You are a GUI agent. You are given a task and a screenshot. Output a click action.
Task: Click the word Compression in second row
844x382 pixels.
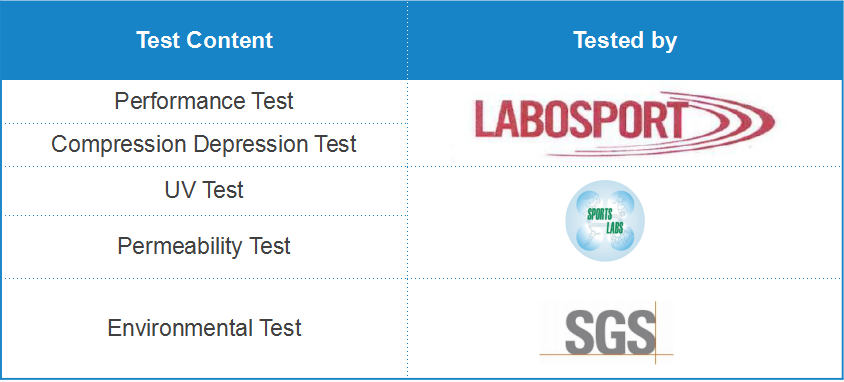[118, 145]
